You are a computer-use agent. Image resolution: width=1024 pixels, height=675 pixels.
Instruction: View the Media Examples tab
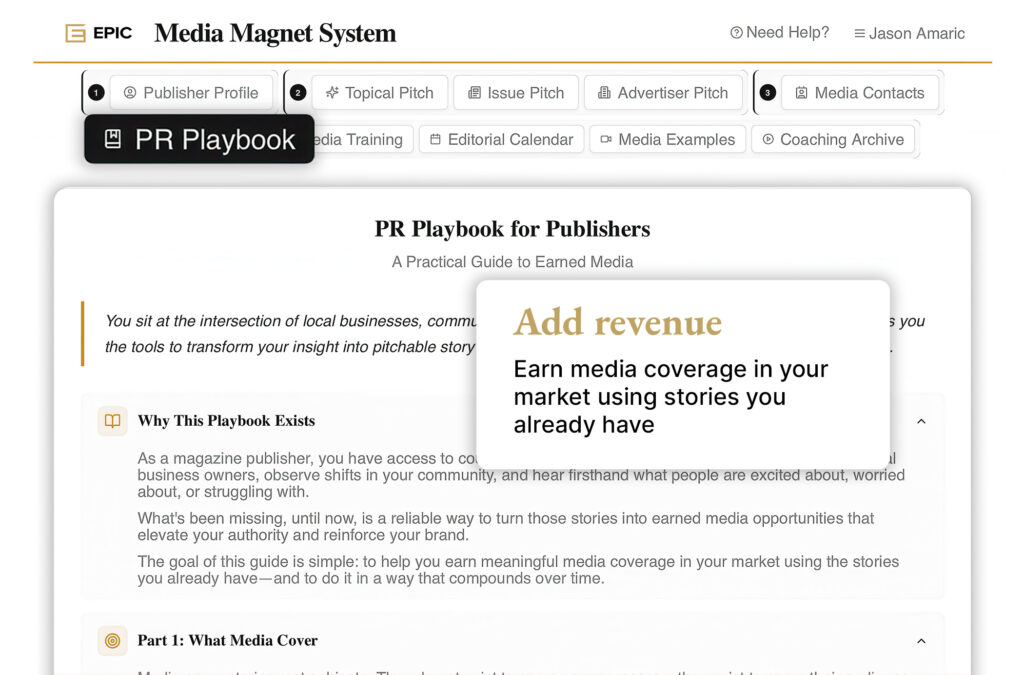click(667, 139)
